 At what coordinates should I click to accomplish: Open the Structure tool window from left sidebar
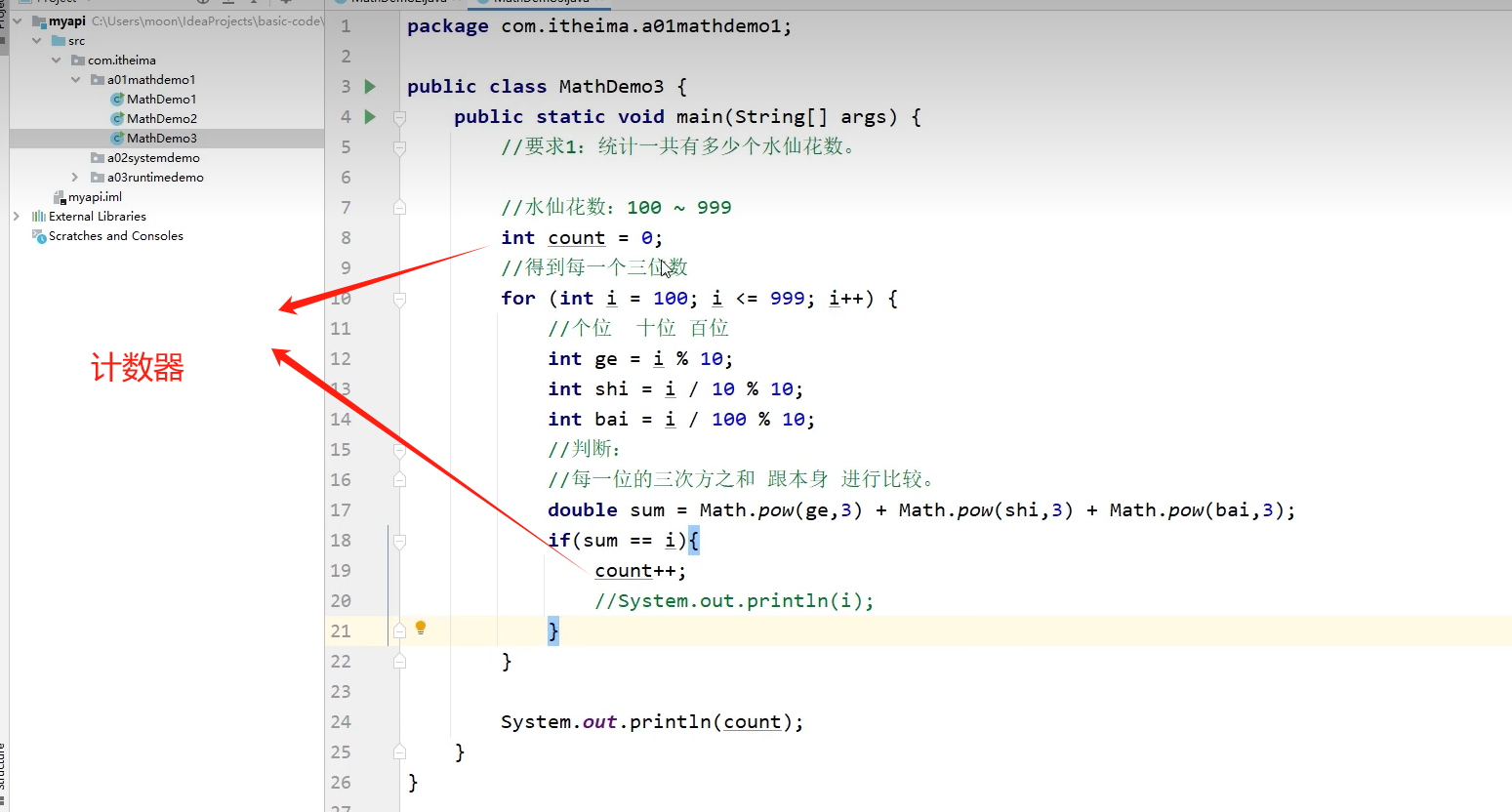pos(6,770)
